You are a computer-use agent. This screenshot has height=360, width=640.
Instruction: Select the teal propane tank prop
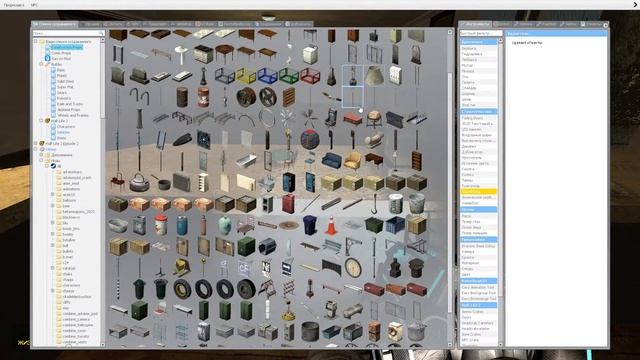pyautogui.click(x=224, y=225)
